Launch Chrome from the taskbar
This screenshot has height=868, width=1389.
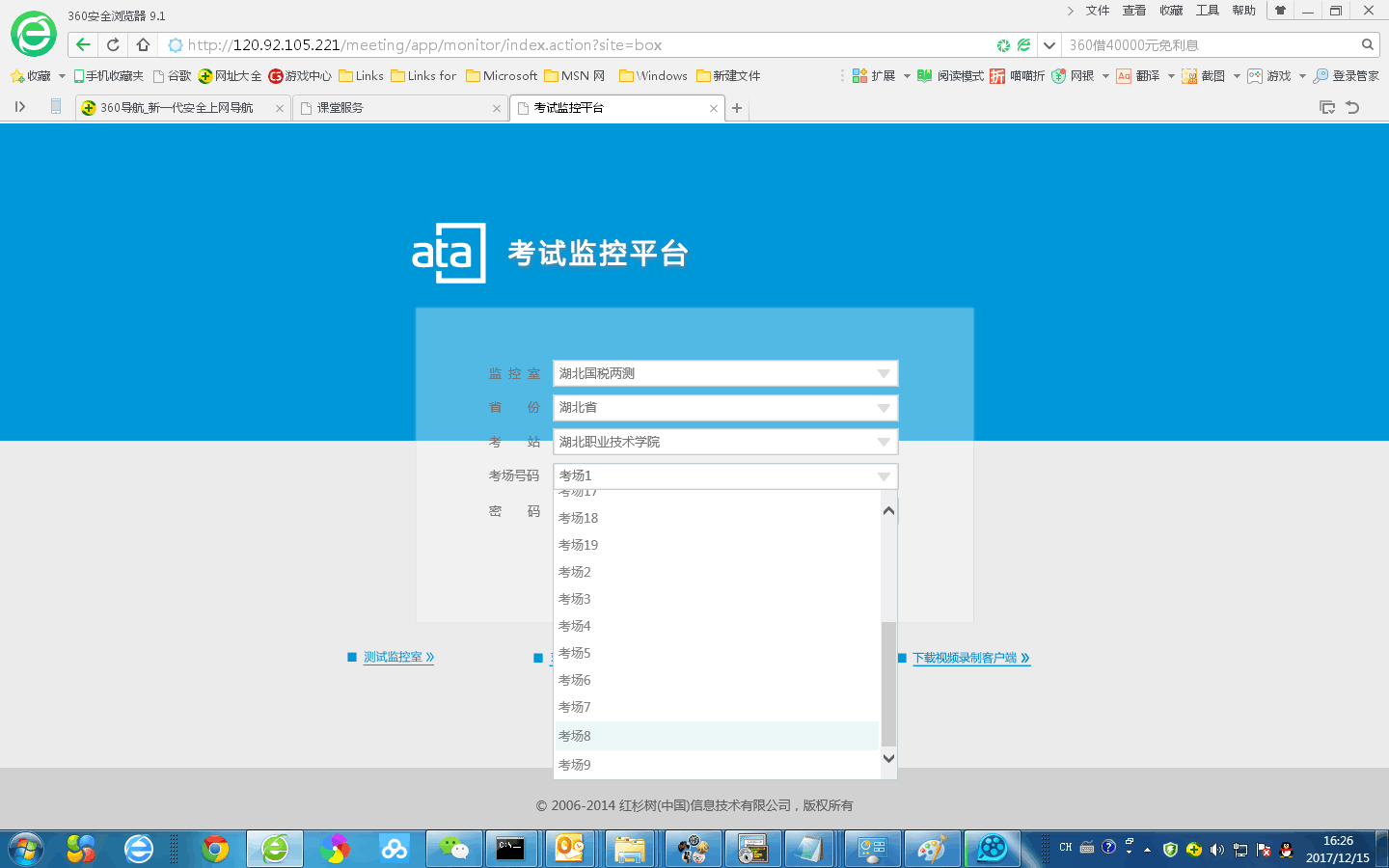(215, 849)
